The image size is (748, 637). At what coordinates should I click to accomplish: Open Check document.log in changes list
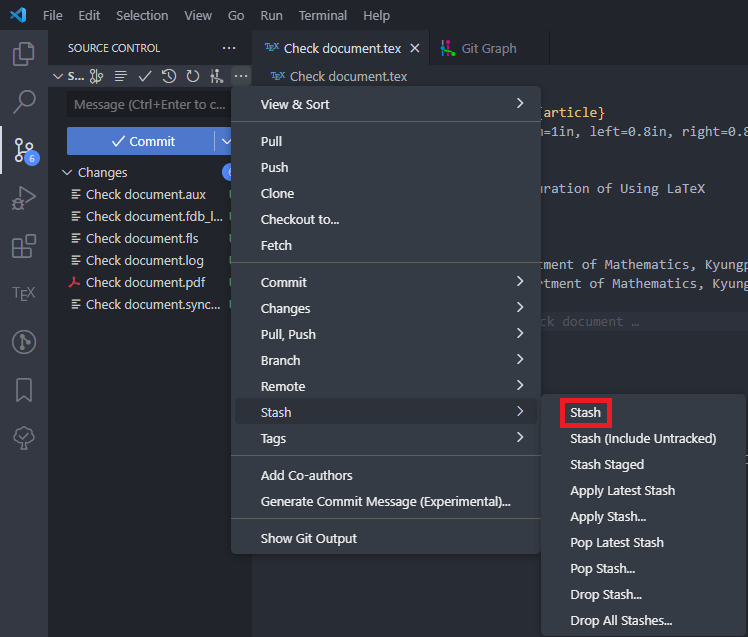(x=145, y=261)
